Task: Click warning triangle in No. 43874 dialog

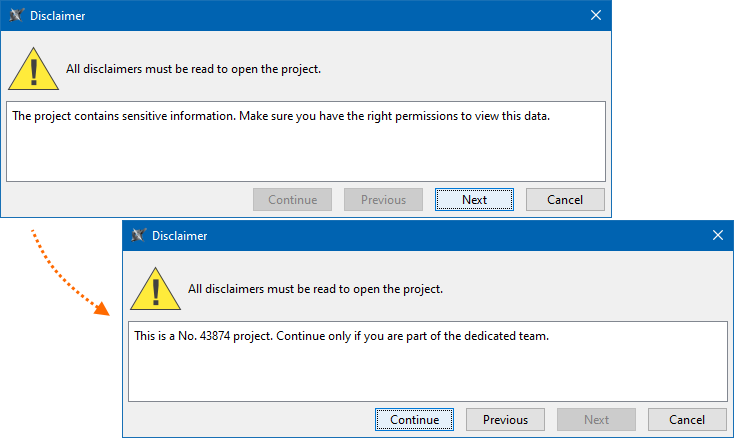Action: point(154,288)
